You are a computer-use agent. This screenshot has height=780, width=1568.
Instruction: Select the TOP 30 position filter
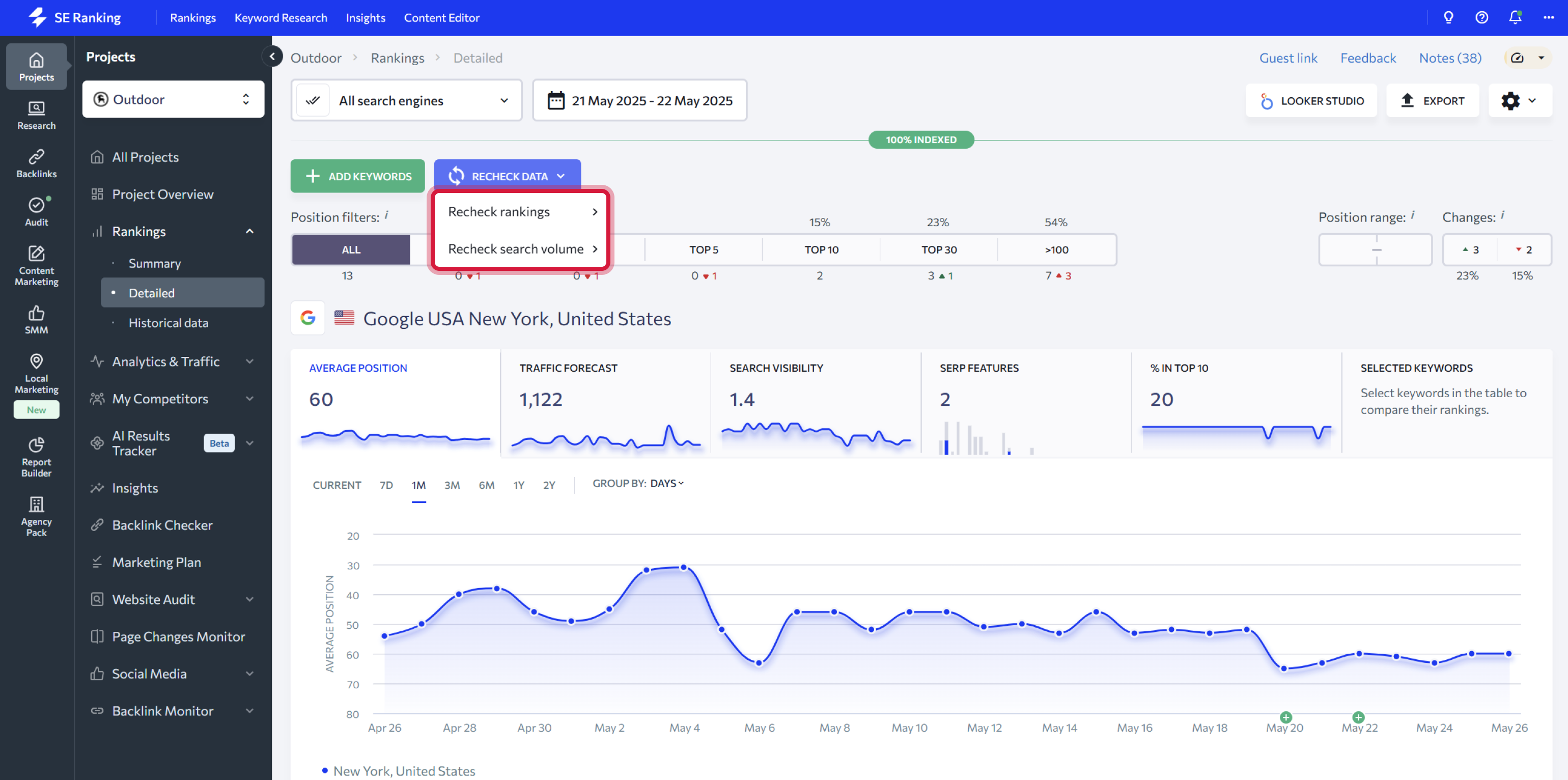click(939, 249)
